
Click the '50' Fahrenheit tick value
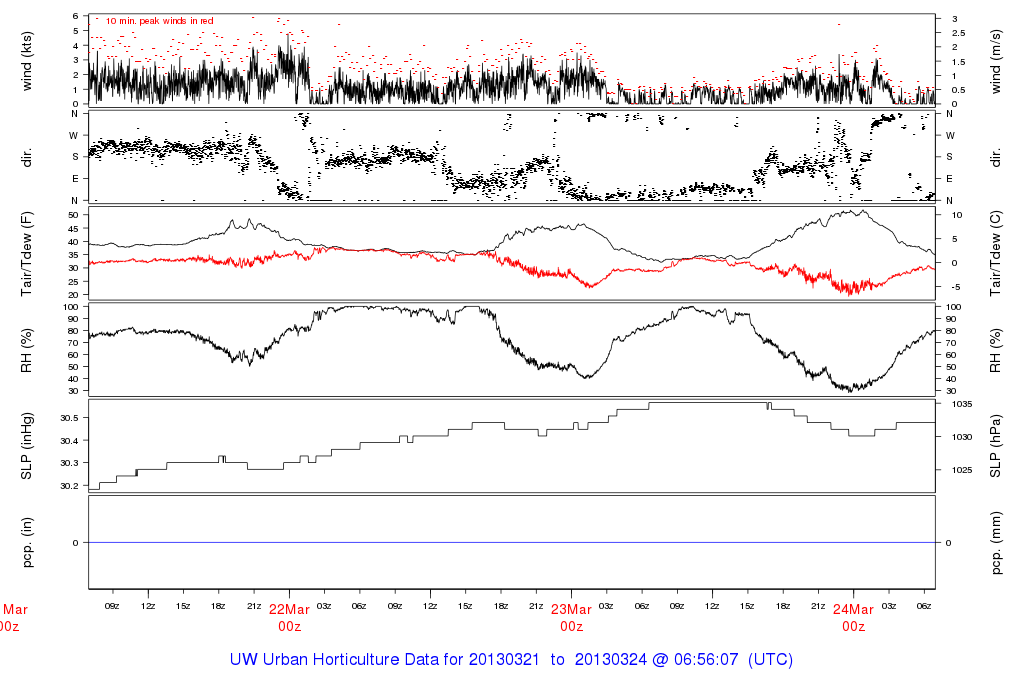74,215
